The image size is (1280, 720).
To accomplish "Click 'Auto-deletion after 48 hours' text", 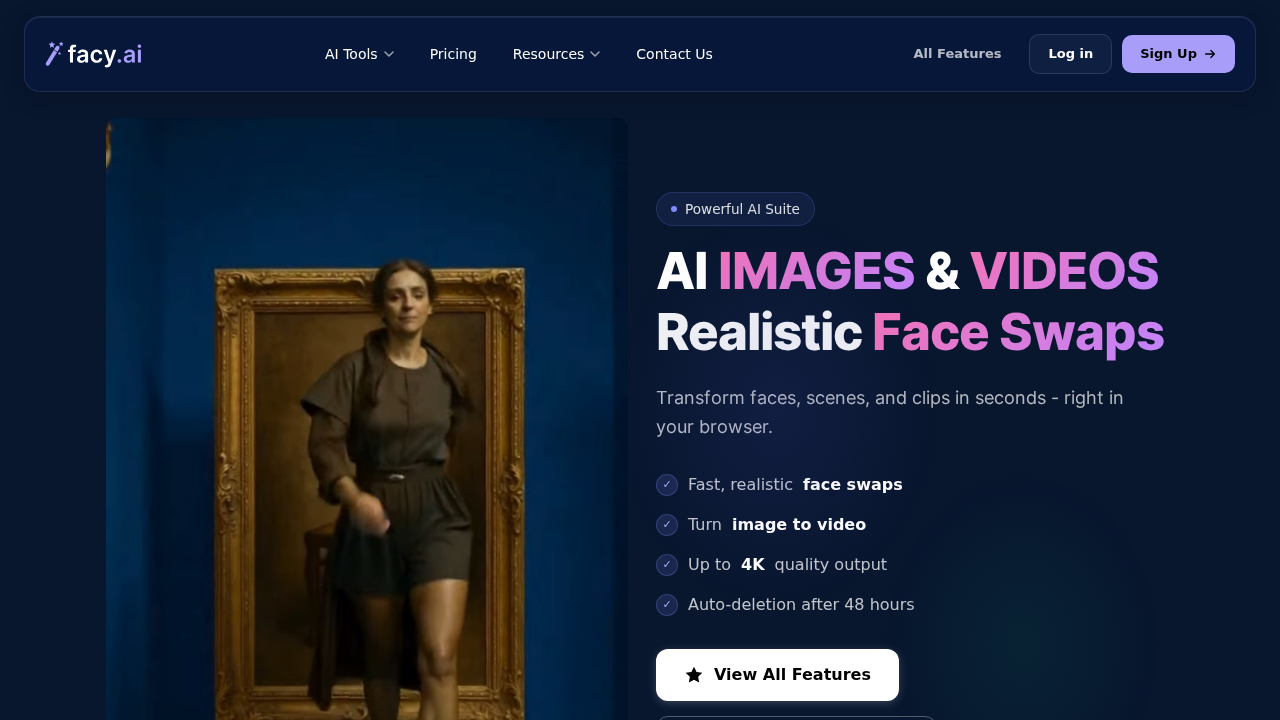I will pyautogui.click(x=801, y=605).
